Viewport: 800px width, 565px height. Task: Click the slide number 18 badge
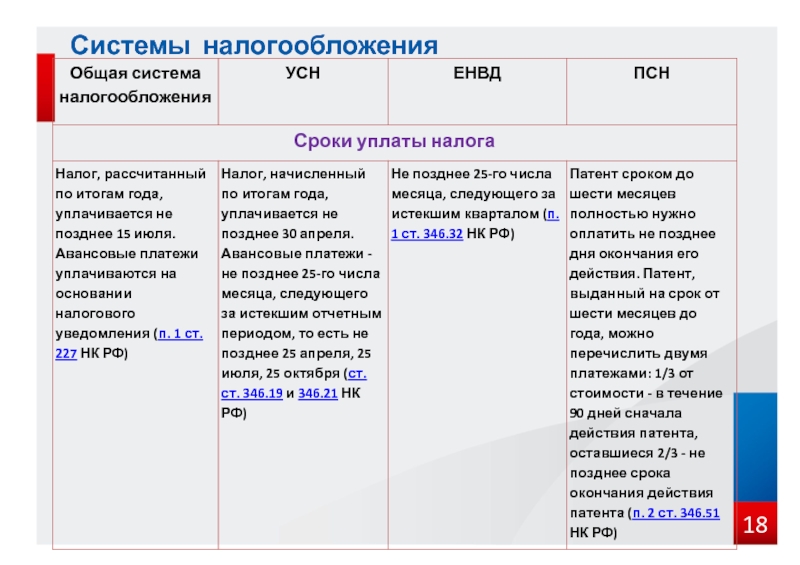(x=755, y=524)
